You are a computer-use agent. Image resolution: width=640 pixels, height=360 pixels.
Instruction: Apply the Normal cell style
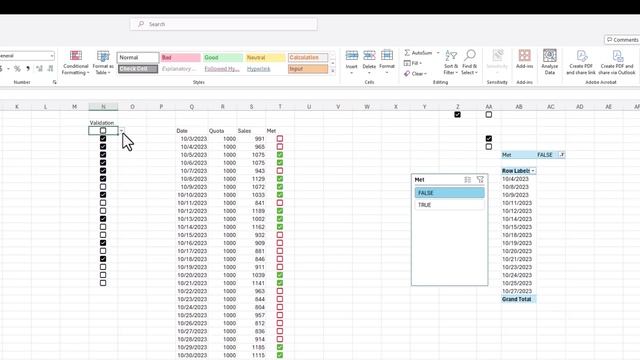138,58
